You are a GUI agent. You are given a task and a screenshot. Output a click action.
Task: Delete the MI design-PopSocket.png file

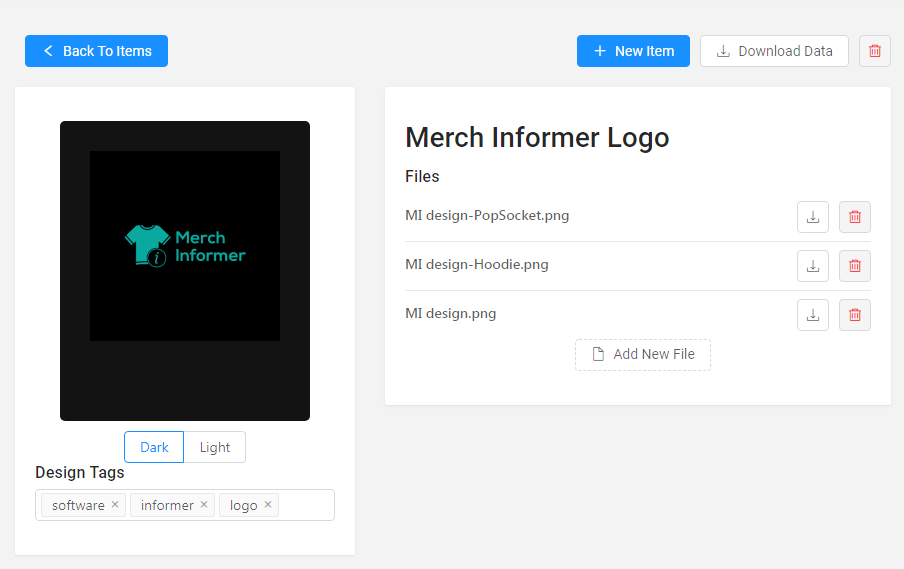pos(854,217)
